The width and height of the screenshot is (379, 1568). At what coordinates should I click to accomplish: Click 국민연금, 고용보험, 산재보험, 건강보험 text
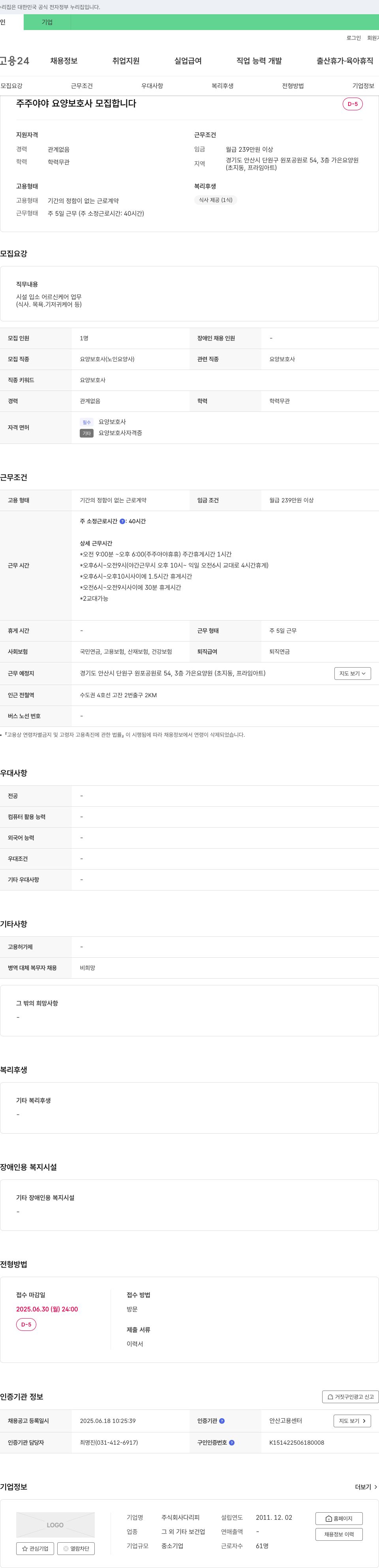[126, 651]
